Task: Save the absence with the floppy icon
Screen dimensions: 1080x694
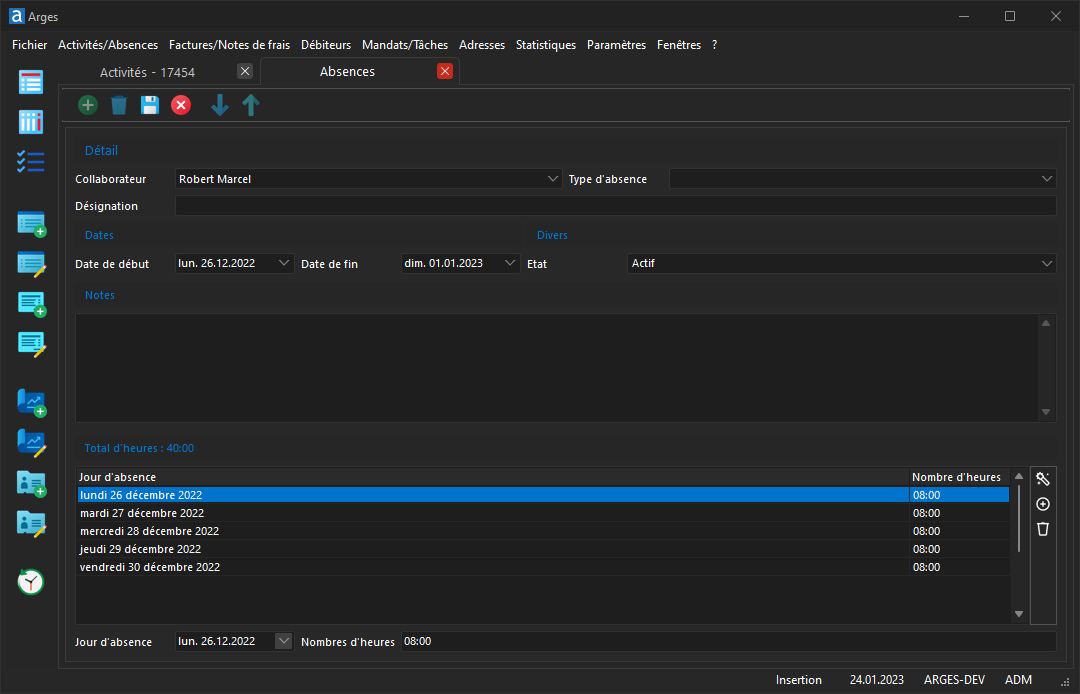Action: click(x=149, y=105)
